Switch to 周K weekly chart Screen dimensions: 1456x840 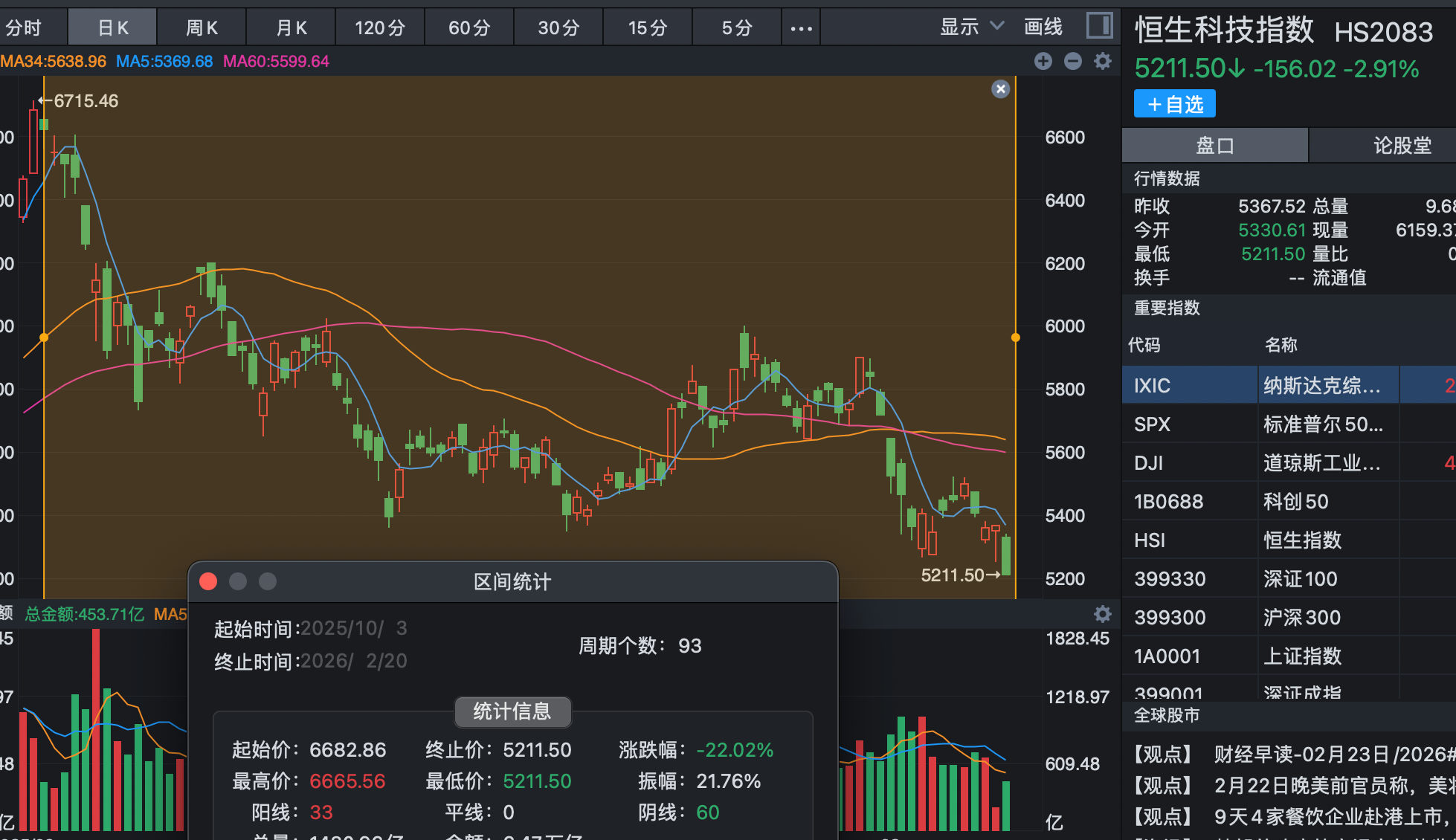coord(202,28)
